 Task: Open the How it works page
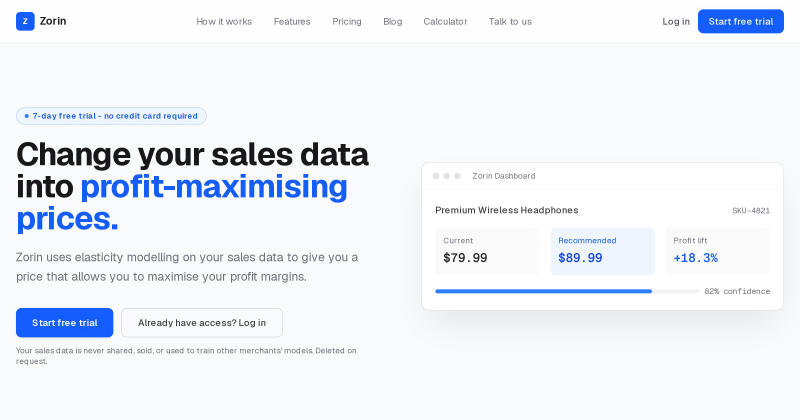(x=224, y=21)
